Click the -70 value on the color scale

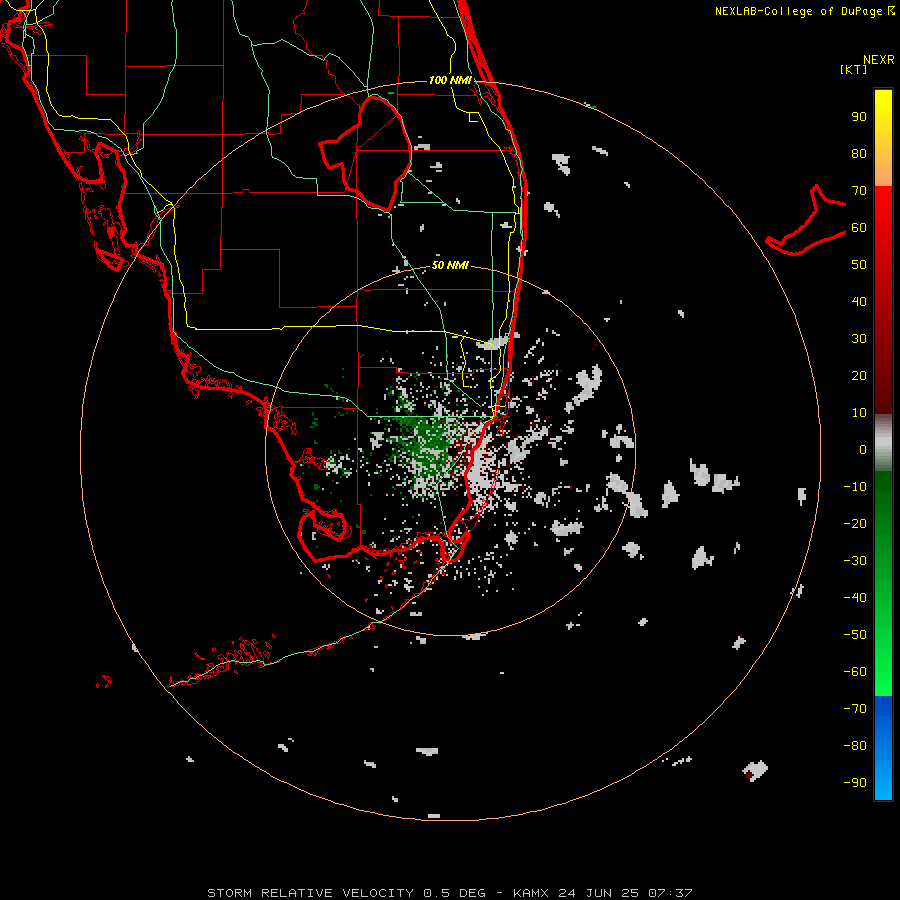(855, 709)
